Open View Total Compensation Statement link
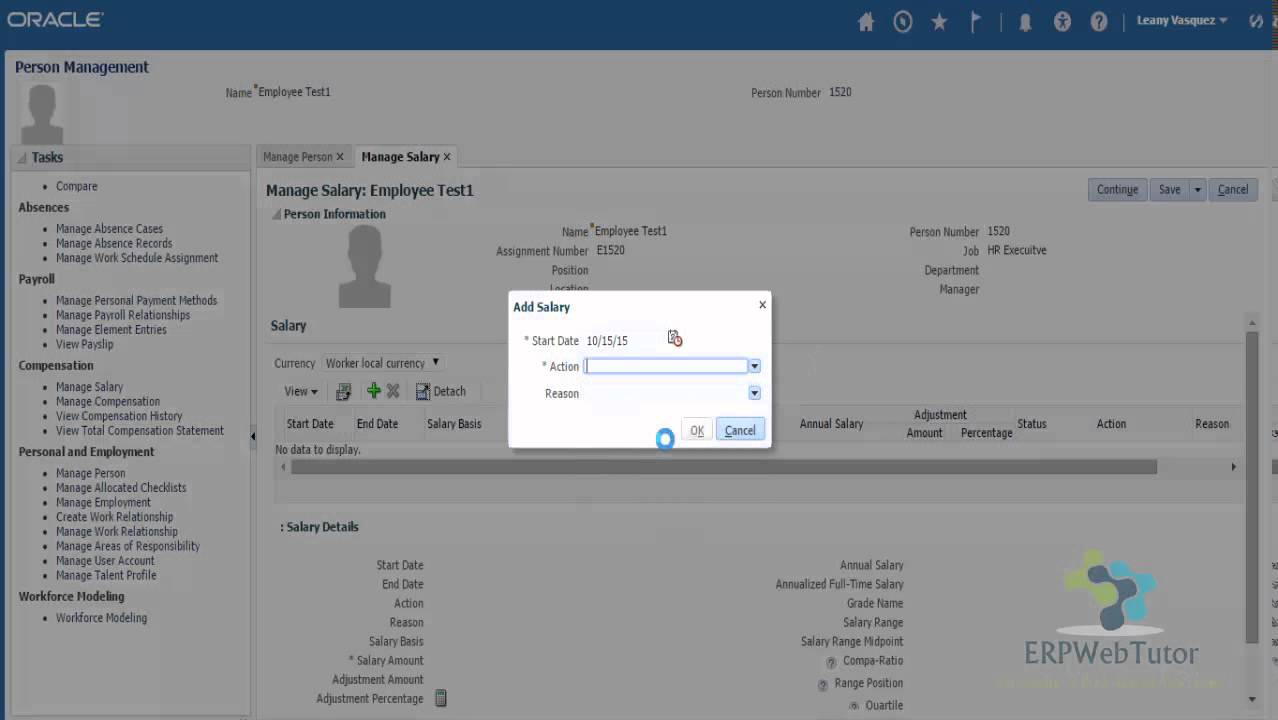This screenshot has width=1278, height=720. click(x=140, y=431)
